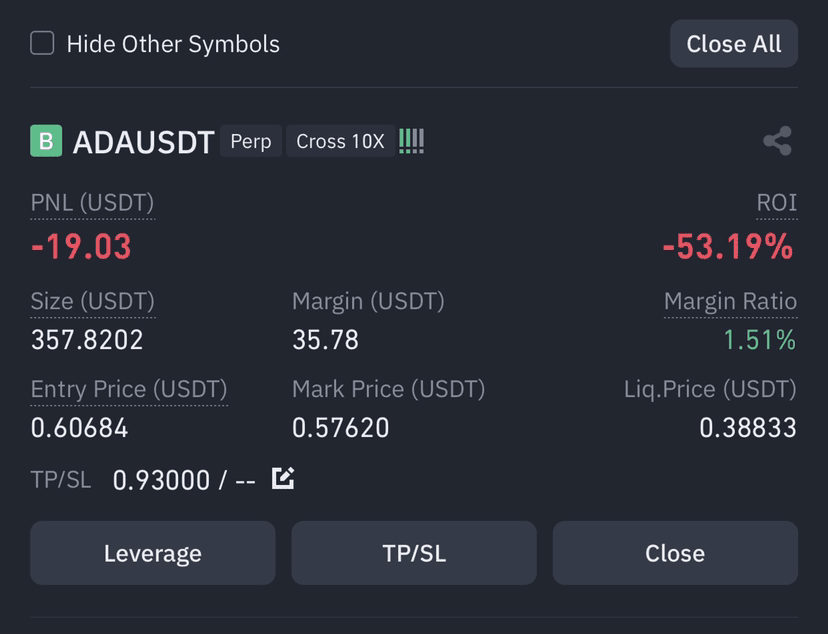
Task: Tap the risk-level bars indicator icon
Action: pos(411,141)
